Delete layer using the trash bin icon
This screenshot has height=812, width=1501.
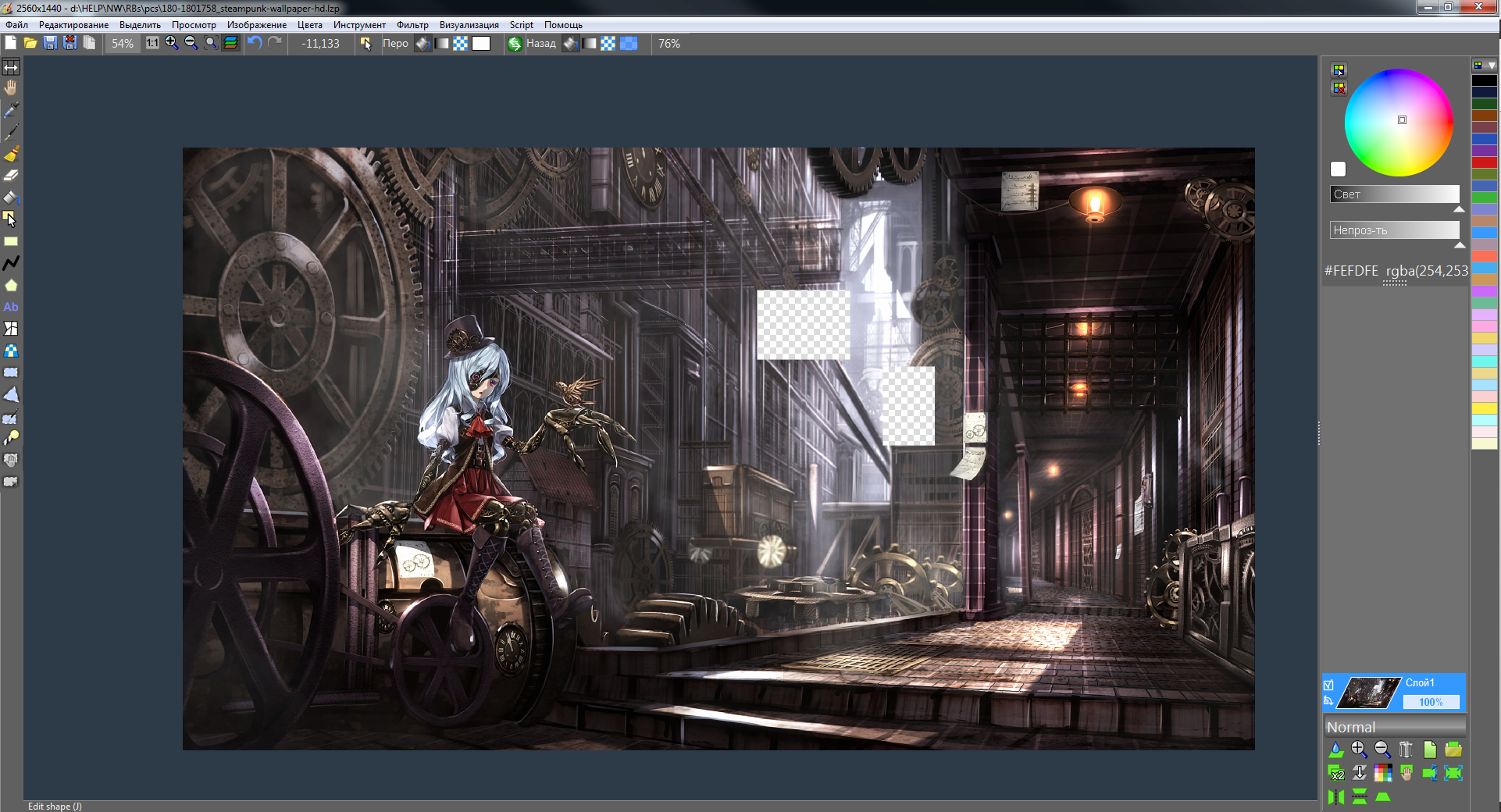[1406, 750]
